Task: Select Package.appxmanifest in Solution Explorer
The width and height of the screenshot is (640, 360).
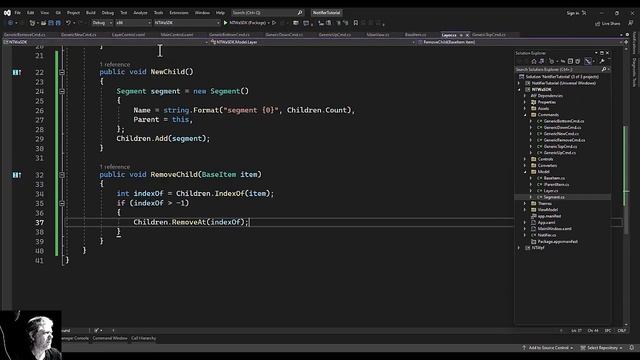Action: tap(558, 242)
